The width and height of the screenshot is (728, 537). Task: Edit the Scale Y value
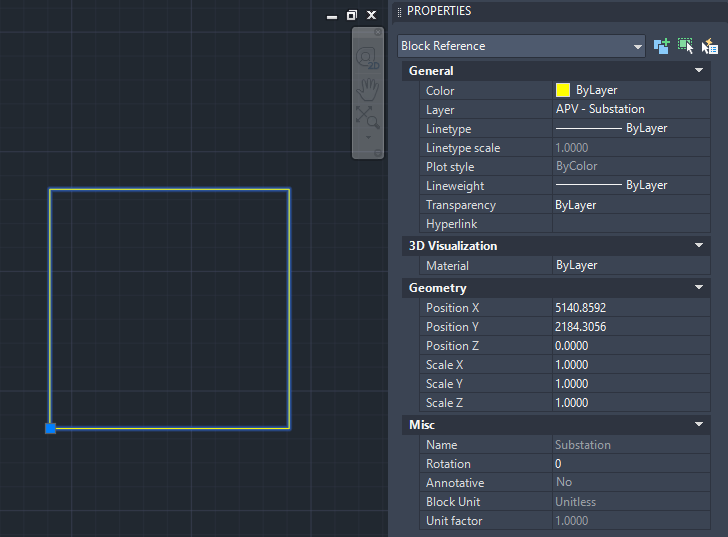pyautogui.click(x=631, y=384)
